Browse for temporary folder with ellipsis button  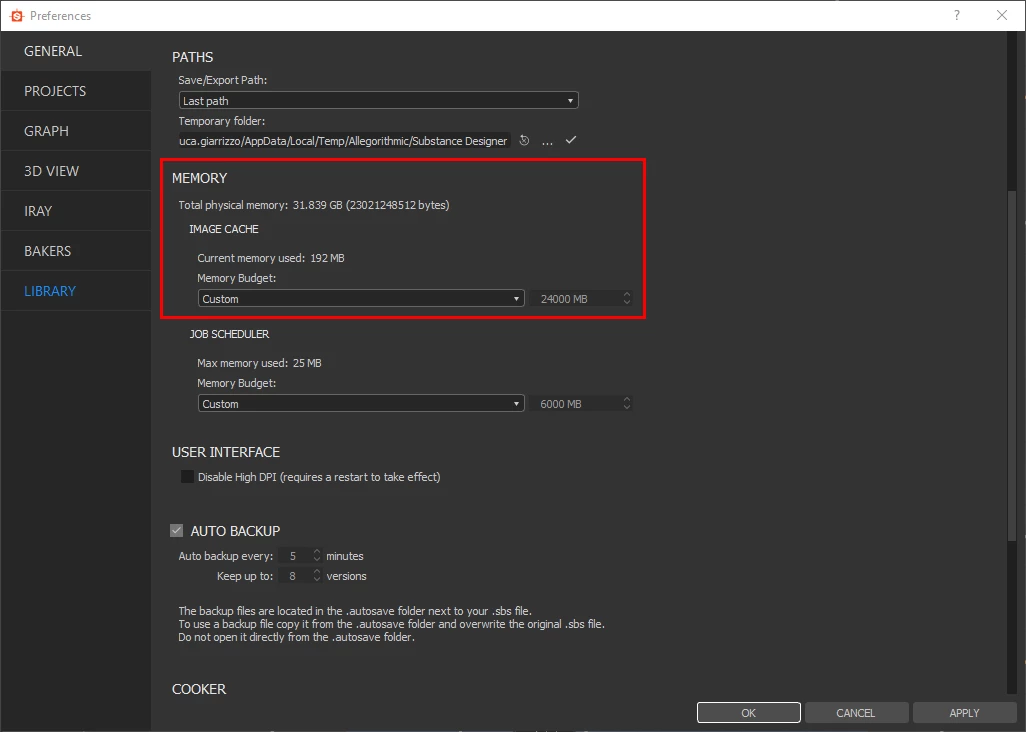(x=547, y=141)
